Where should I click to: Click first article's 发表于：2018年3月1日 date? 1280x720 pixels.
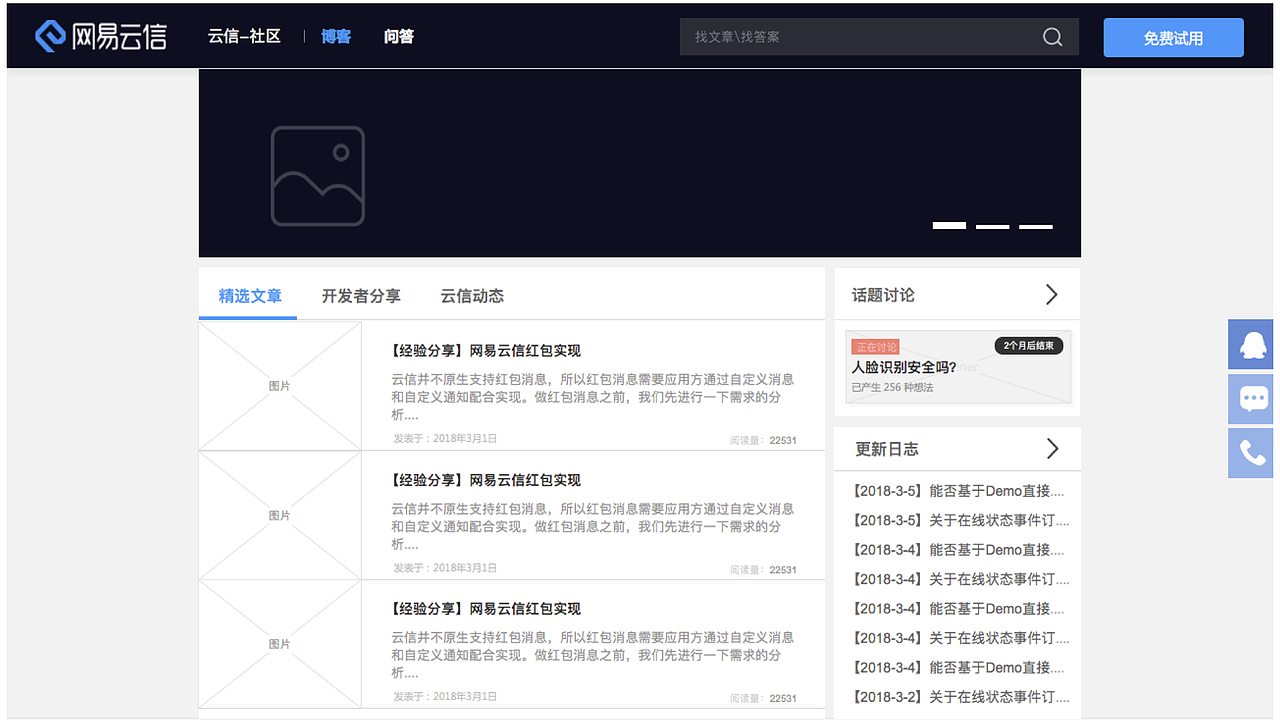(x=445, y=439)
